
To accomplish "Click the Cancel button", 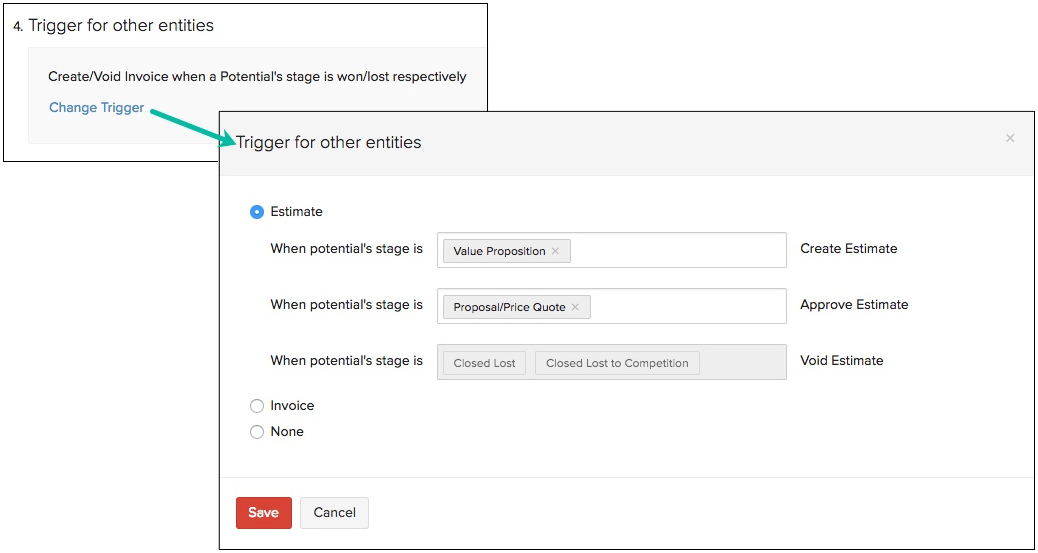I will click(x=334, y=513).
